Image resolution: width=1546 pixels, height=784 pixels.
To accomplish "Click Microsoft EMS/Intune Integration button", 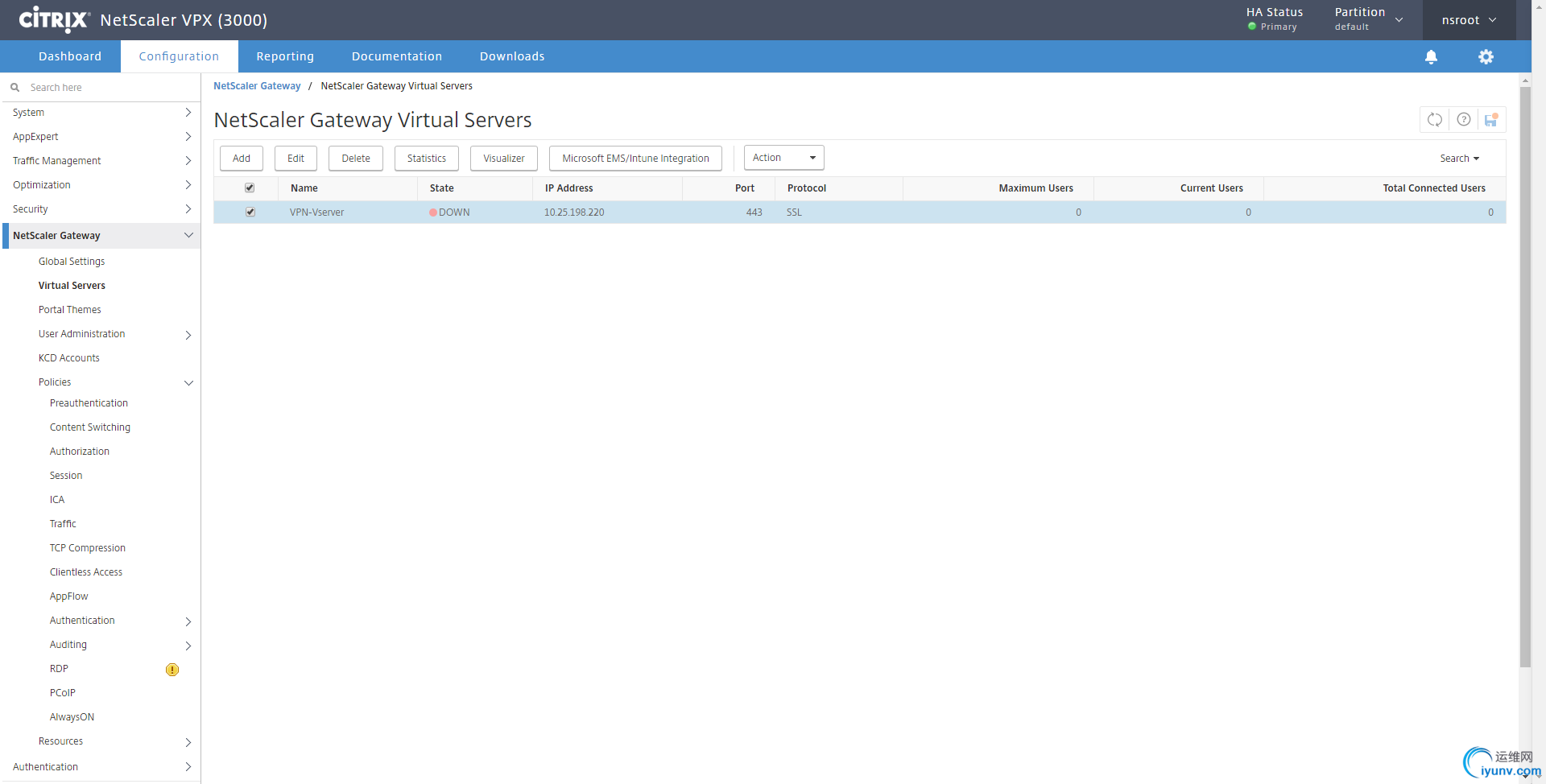I will [x=635, y=159].
